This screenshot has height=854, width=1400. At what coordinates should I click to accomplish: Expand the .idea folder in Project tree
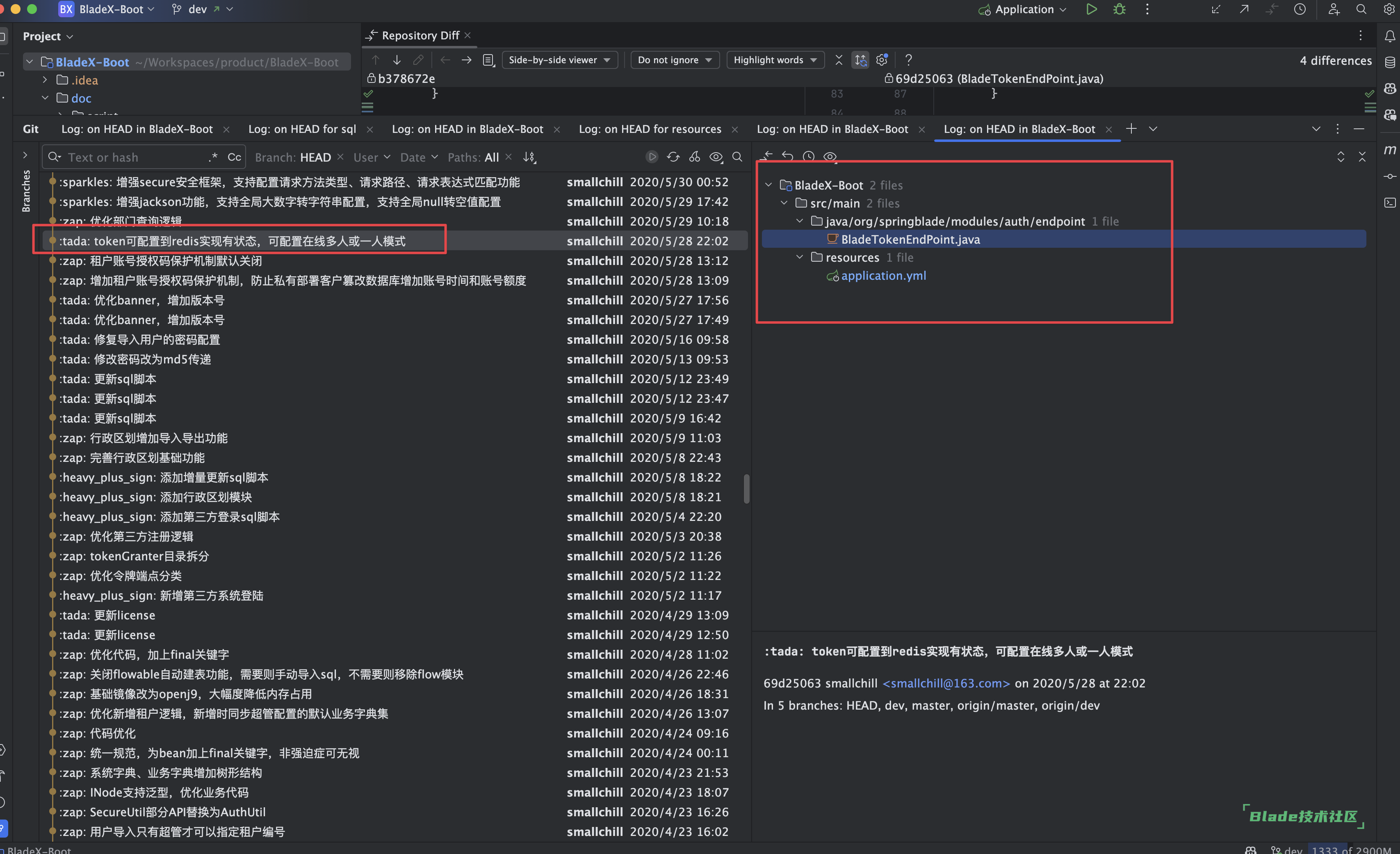tap(45, 80)
